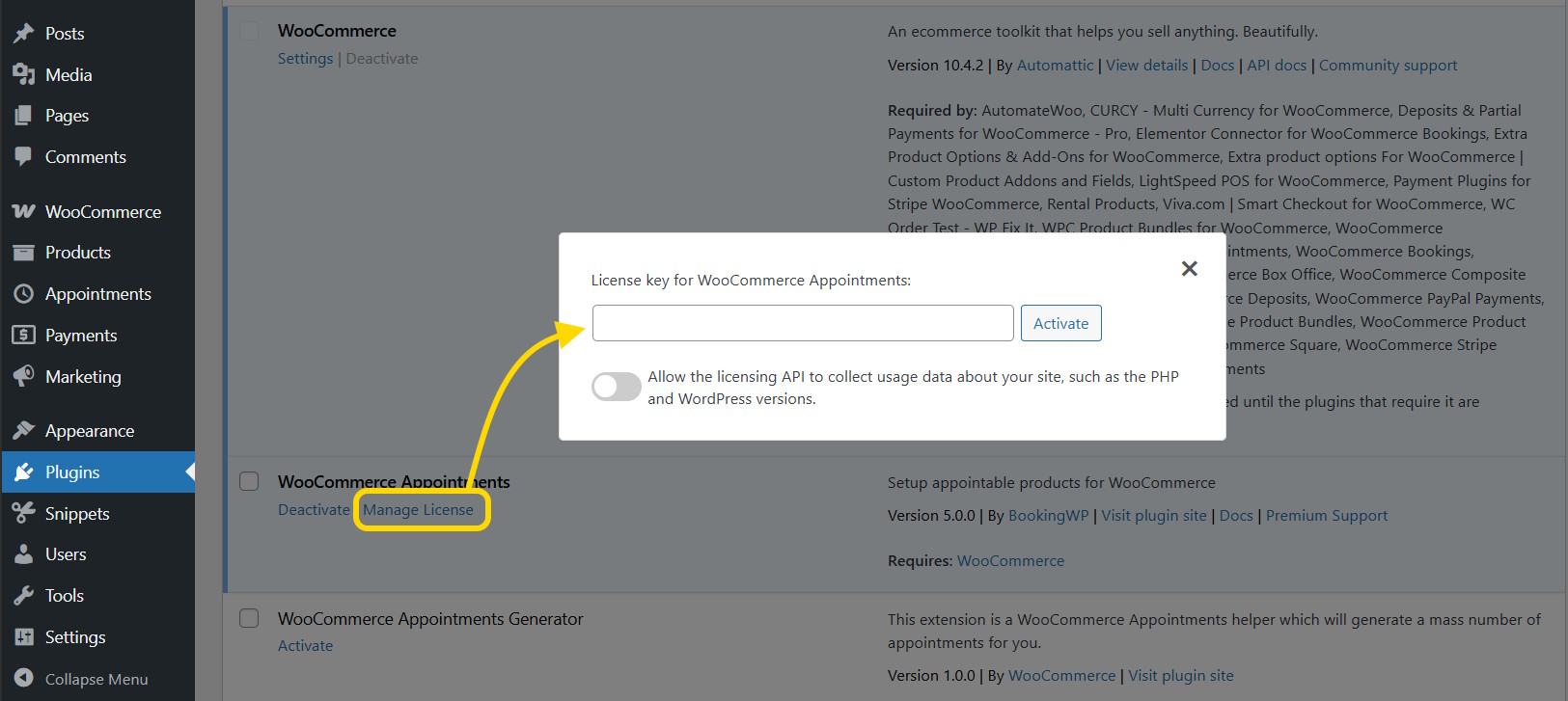This screenshot has width=1568, height=701.
Task: Close the license key dialog
Action: click(x=1190, y=268)
